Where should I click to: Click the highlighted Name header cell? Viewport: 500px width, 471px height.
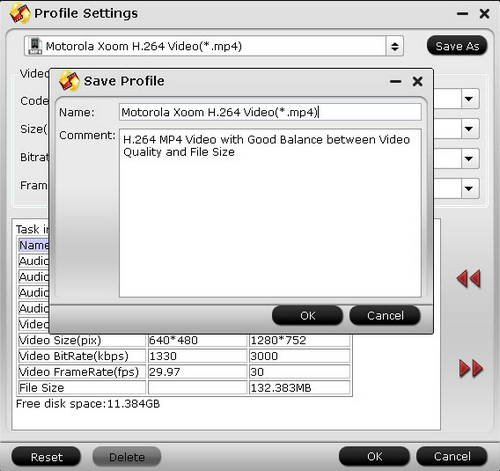pos(34,245)
